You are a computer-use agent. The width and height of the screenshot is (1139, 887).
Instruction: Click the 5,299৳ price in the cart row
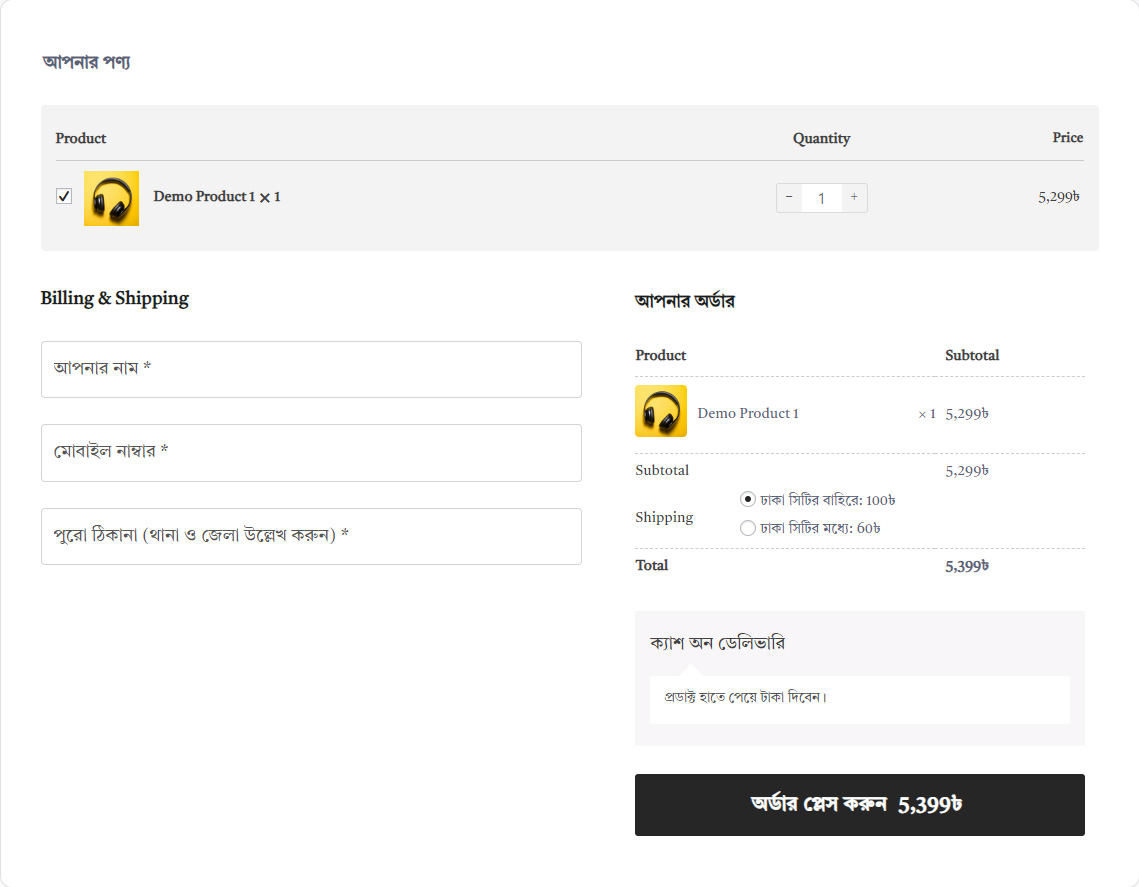click(x=1058, y=197)
